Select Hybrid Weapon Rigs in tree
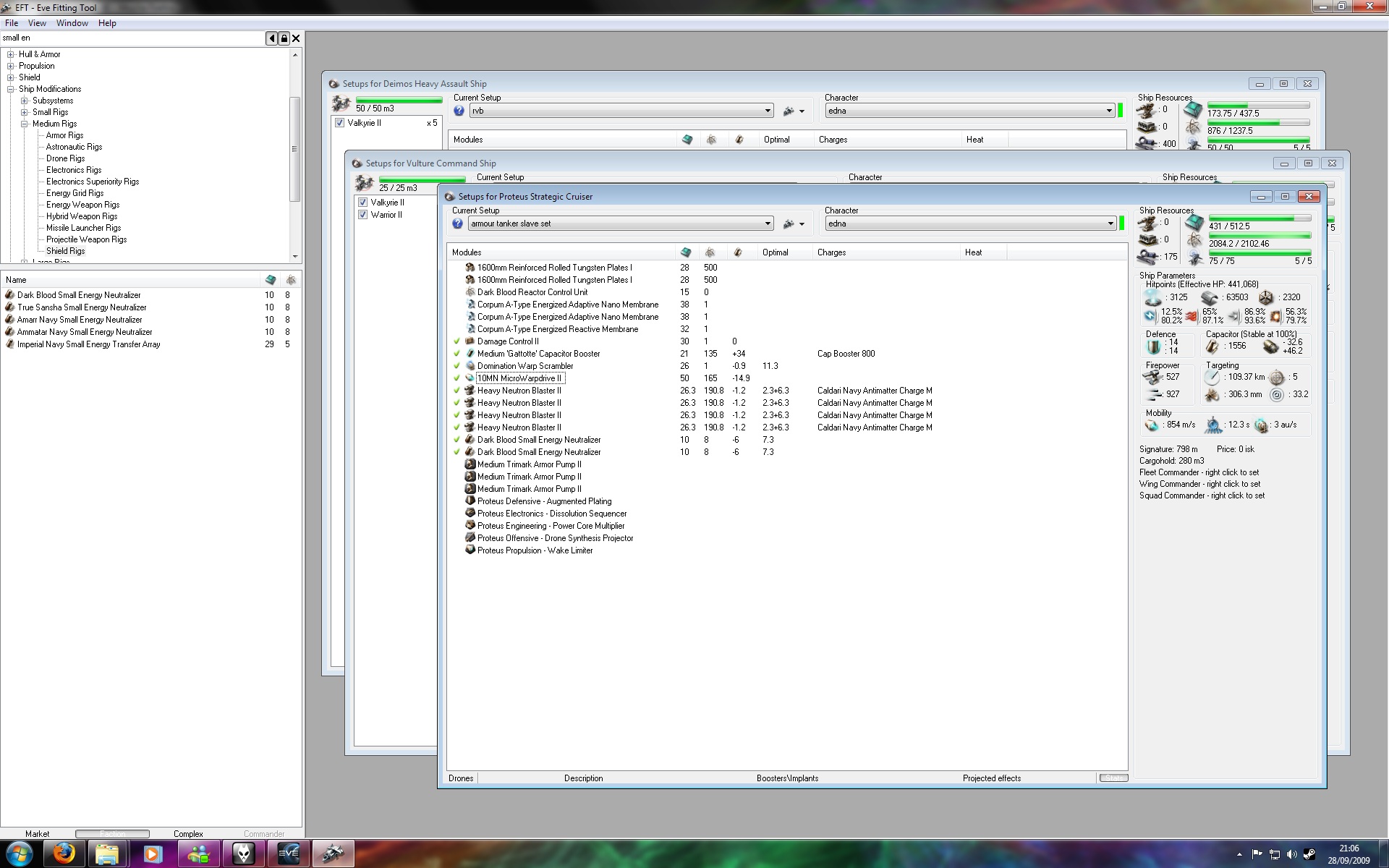Image resolution: width=1389 pixels, height=868 pixels. (x=82, y=216)
